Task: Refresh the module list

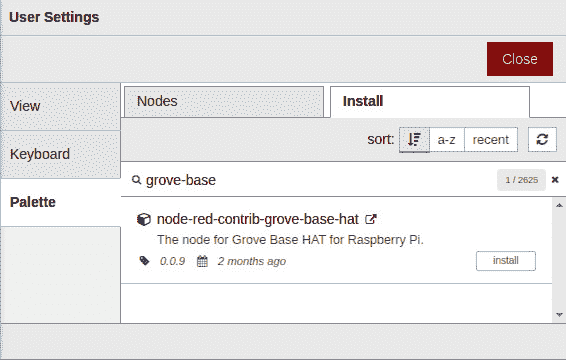Action: (542, 139)
